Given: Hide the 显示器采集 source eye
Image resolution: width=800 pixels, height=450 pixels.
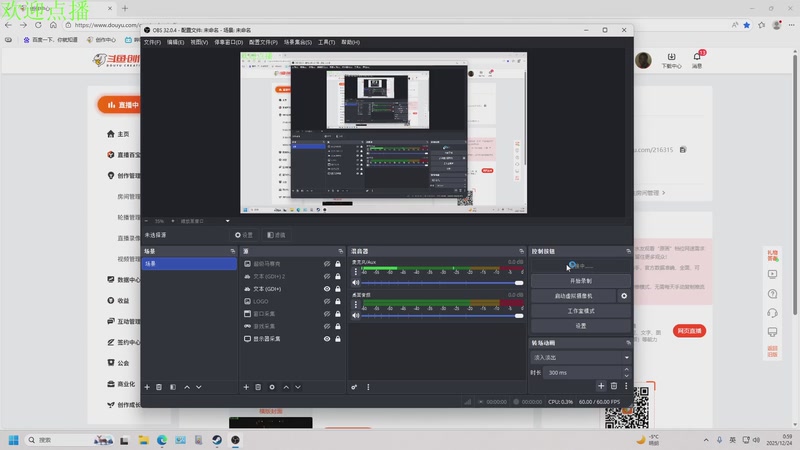Looking at the screenshot, I should click(327, 339).
